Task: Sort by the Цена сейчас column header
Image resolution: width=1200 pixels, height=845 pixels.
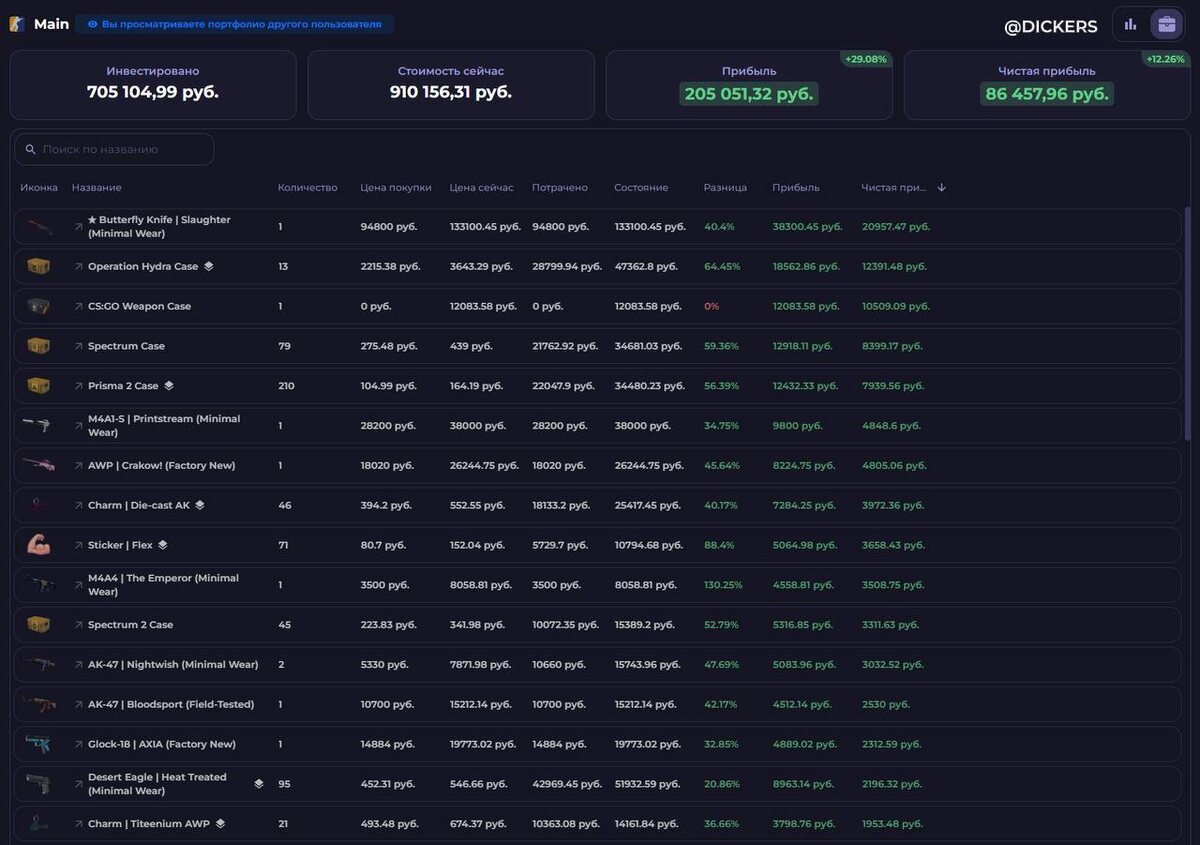Action: coord(482,187)
